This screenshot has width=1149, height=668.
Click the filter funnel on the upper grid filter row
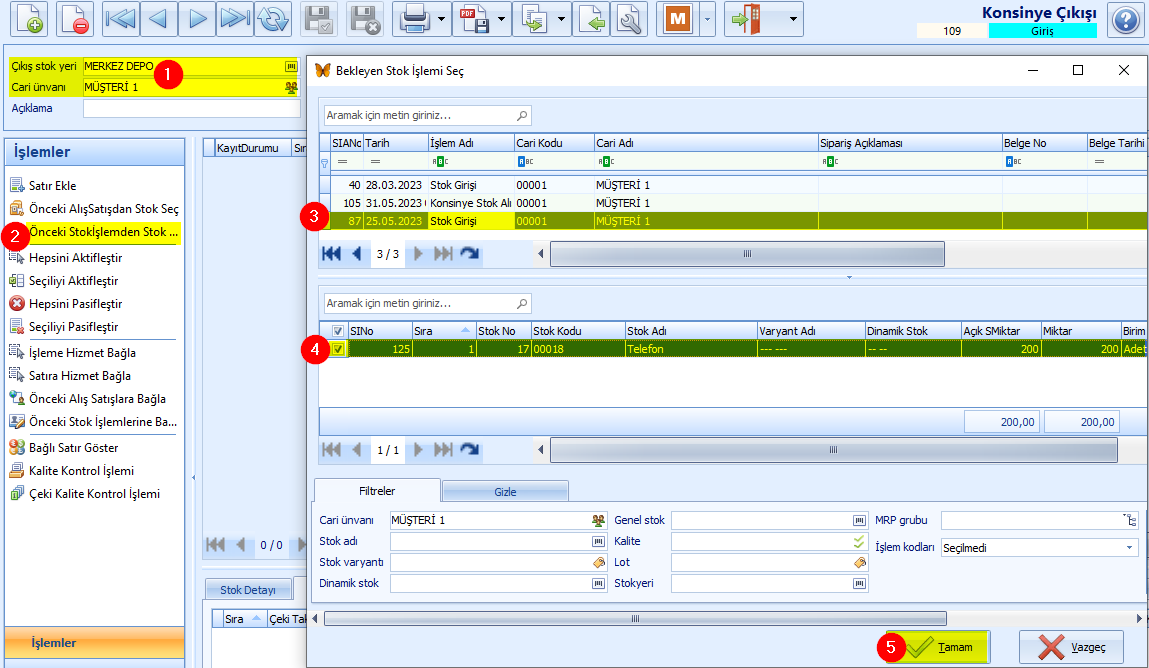click(325, 163)
